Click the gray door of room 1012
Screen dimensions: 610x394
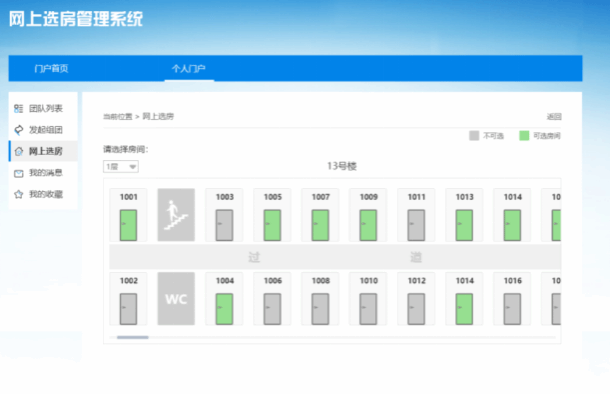pyautogui.click(x=416, y=309)
